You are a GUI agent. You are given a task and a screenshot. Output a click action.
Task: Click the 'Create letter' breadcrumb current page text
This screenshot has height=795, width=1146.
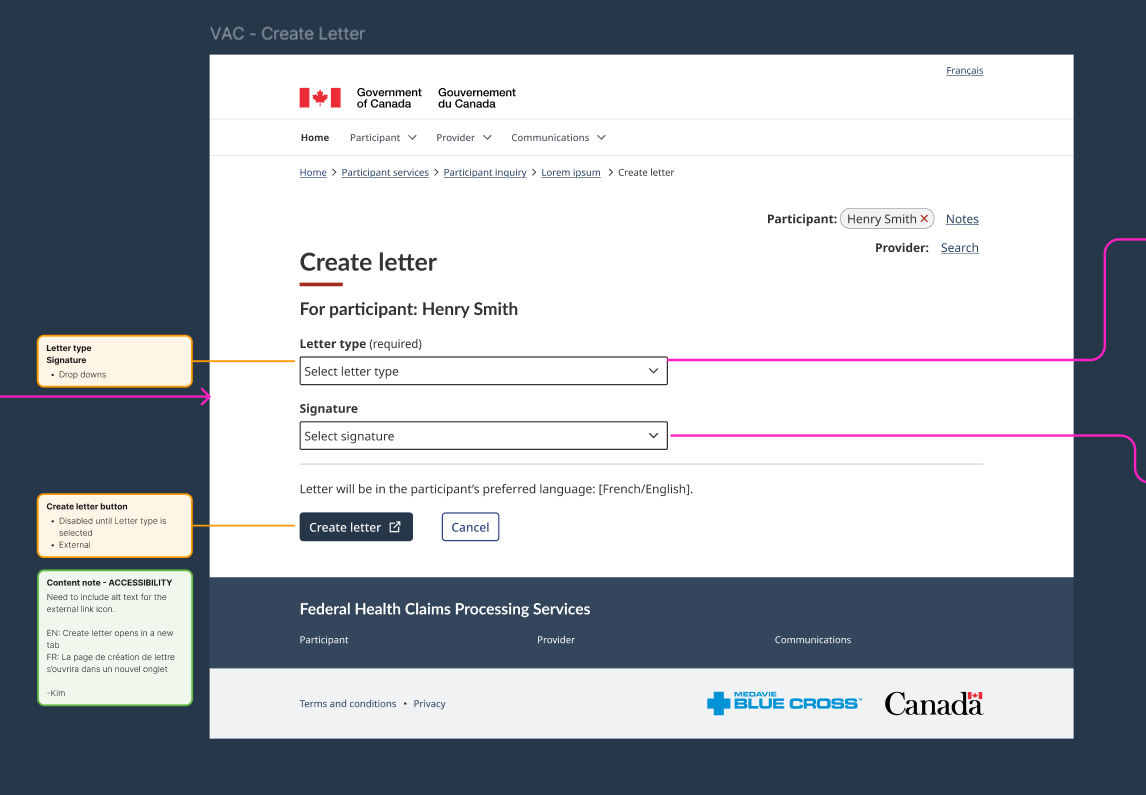[x=646, y=172]
